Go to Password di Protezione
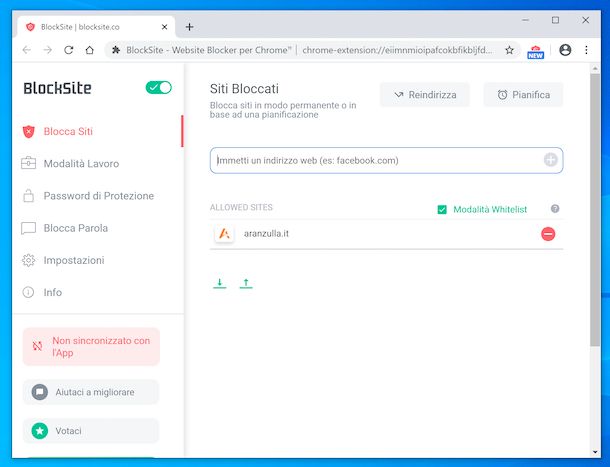The width and height of the screenshot is (610, 467). tap(97, 196)
